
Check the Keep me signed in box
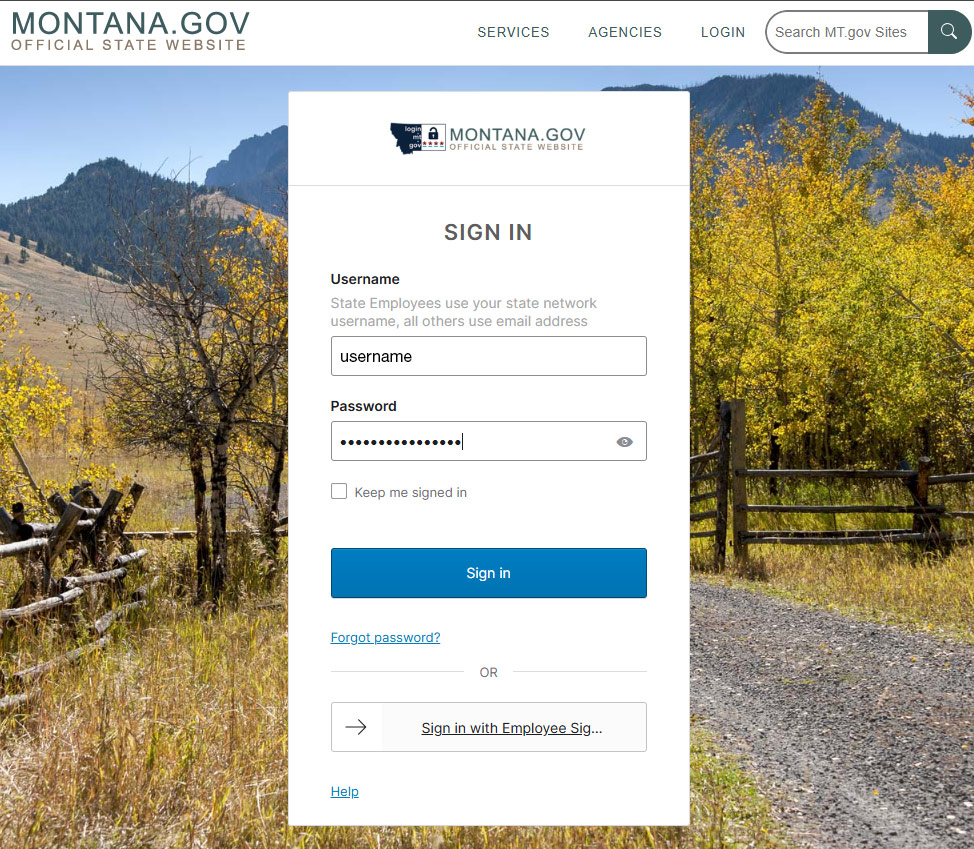[339, 491]
